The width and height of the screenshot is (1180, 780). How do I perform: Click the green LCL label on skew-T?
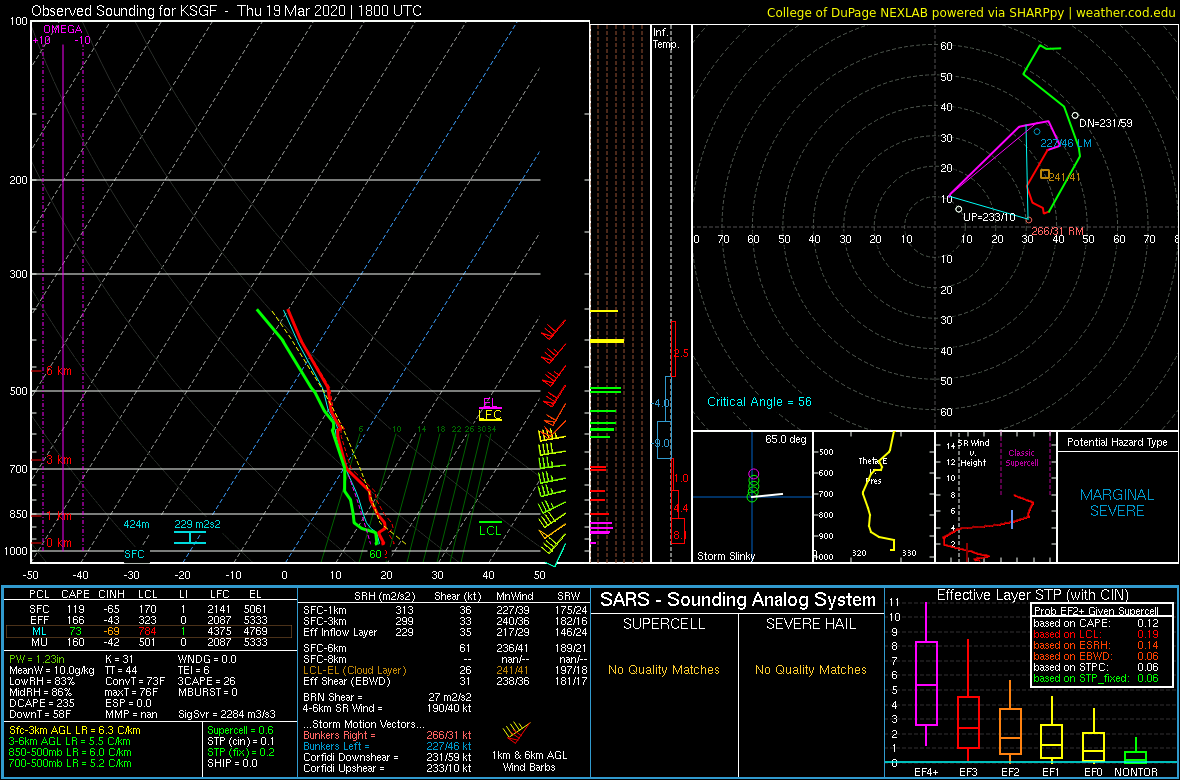point(490,530)
